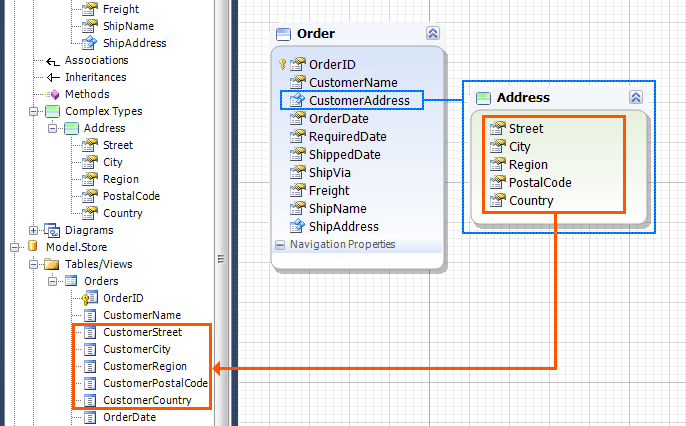This screenshot has width=686, height=426.
Task: Select City under Address in tree
Action: (112, 163)
